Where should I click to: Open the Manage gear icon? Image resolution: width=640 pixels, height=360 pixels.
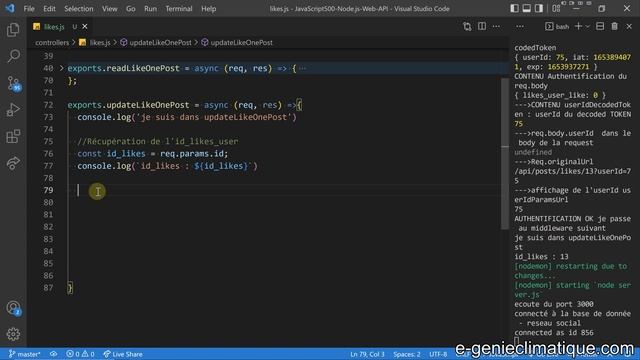click(13, 334)
